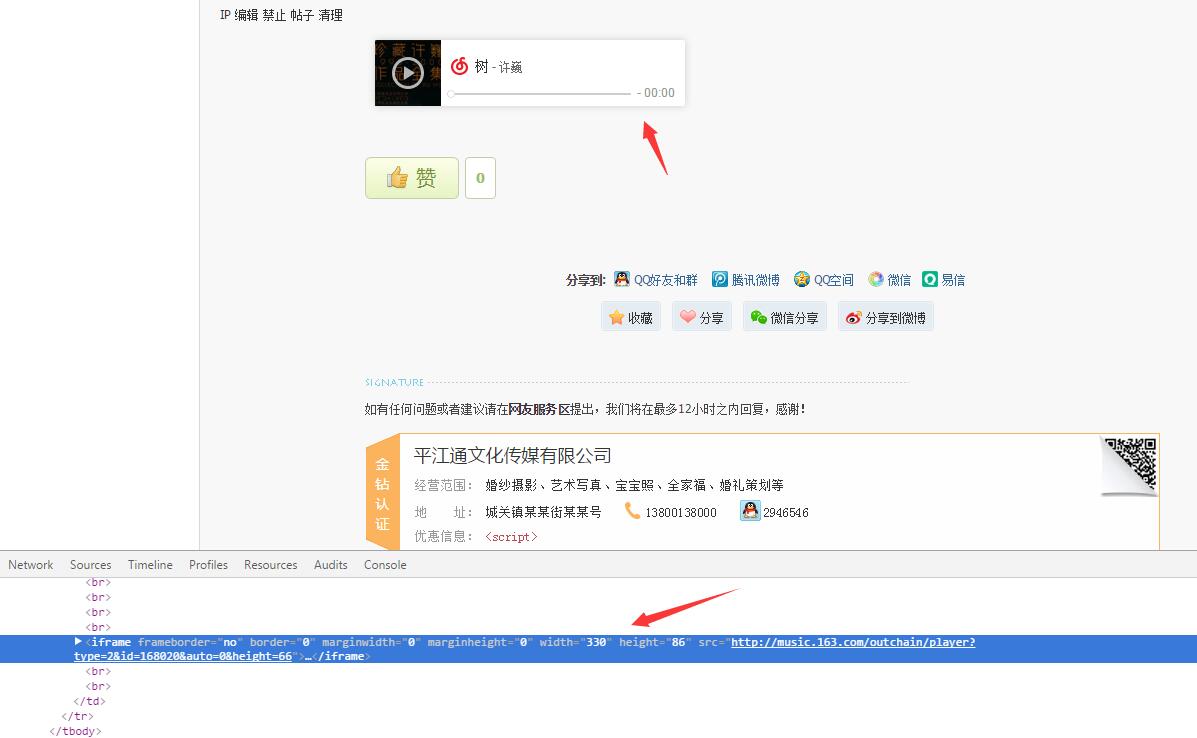Click 禁止 in the moderation row
This screenshot has height=738, width=1197.
click(x=274, y=15)
